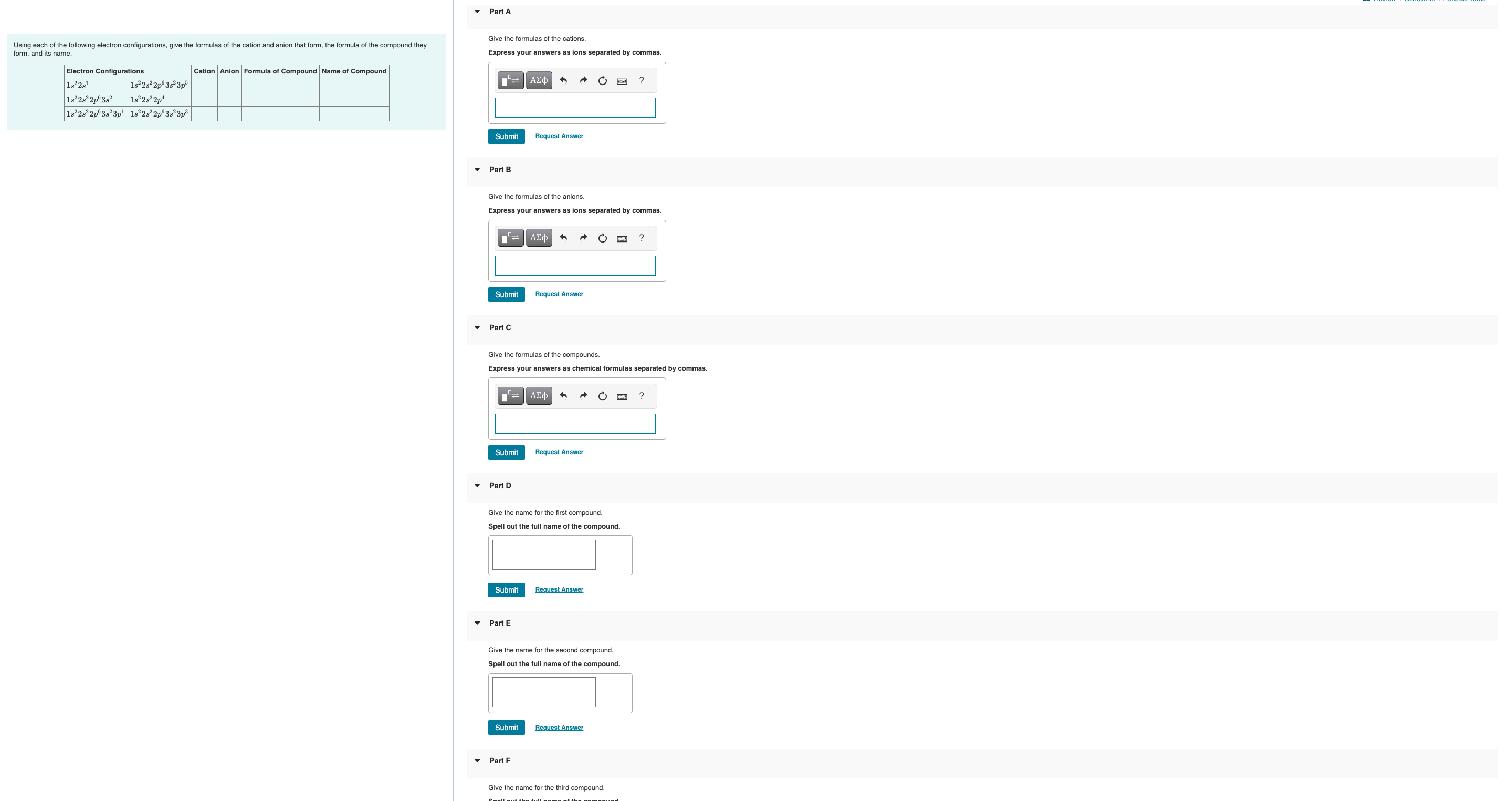Viewport: 1512px width, 801px height.
Task: Collapse the Part A section
Action: tap(477, 12)
